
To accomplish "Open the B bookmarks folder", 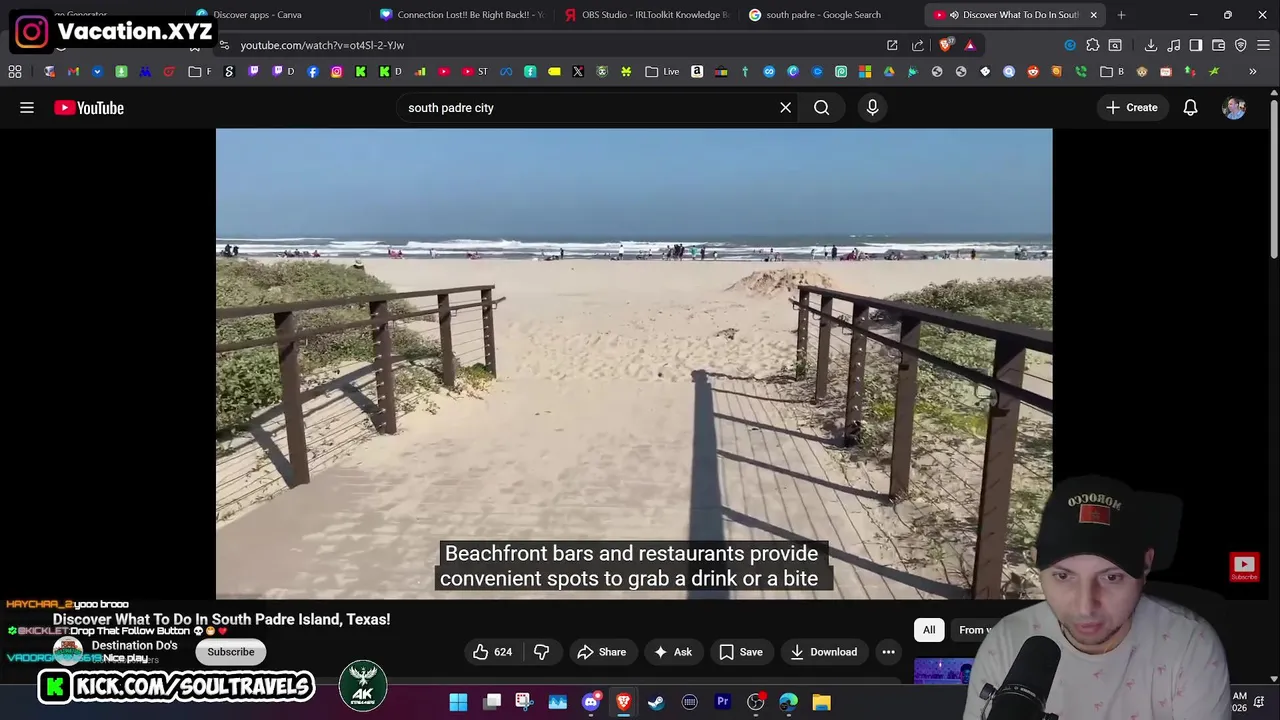I will pyautogui.click(x=1112, y=72).
